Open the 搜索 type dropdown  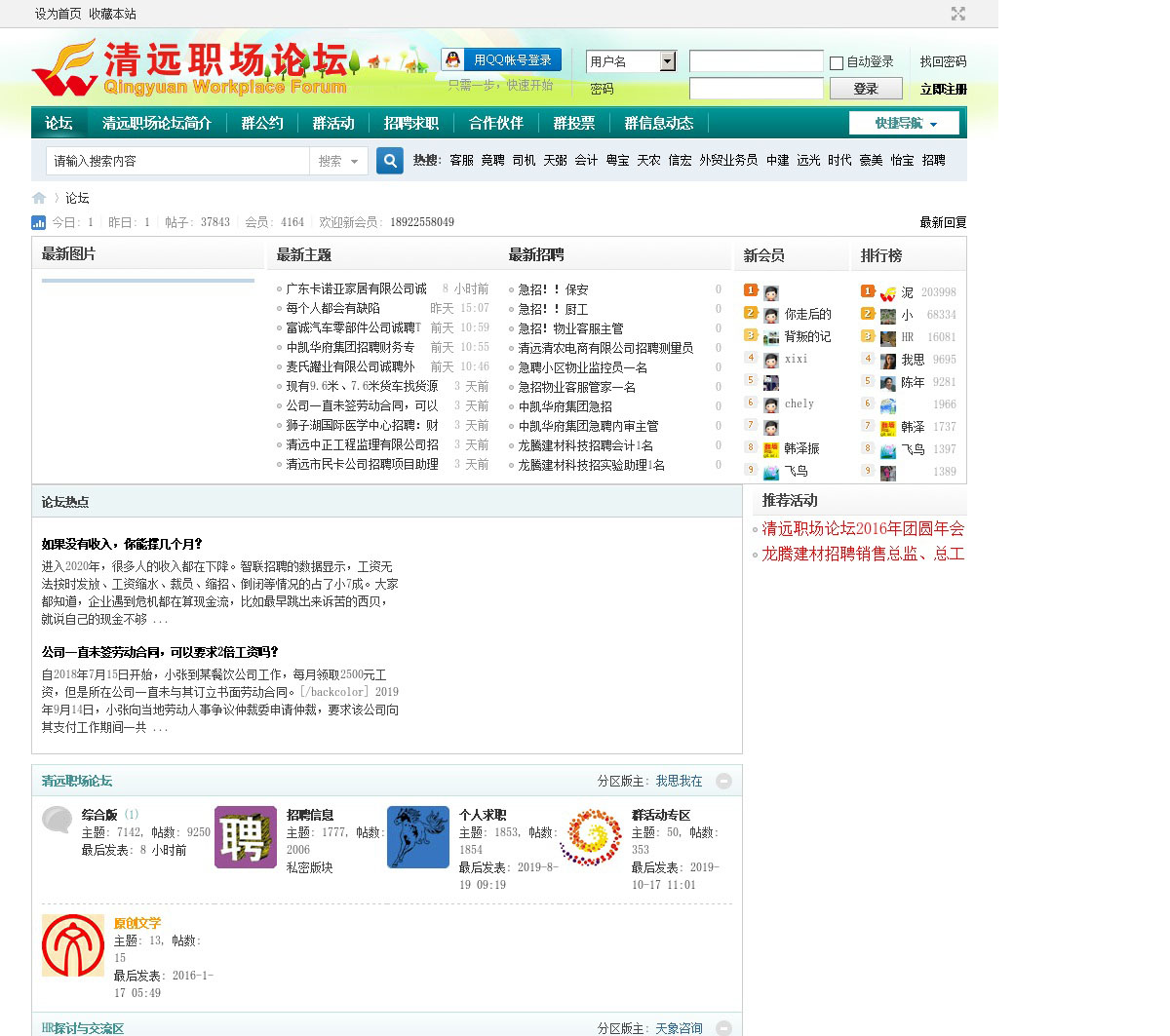338,161
